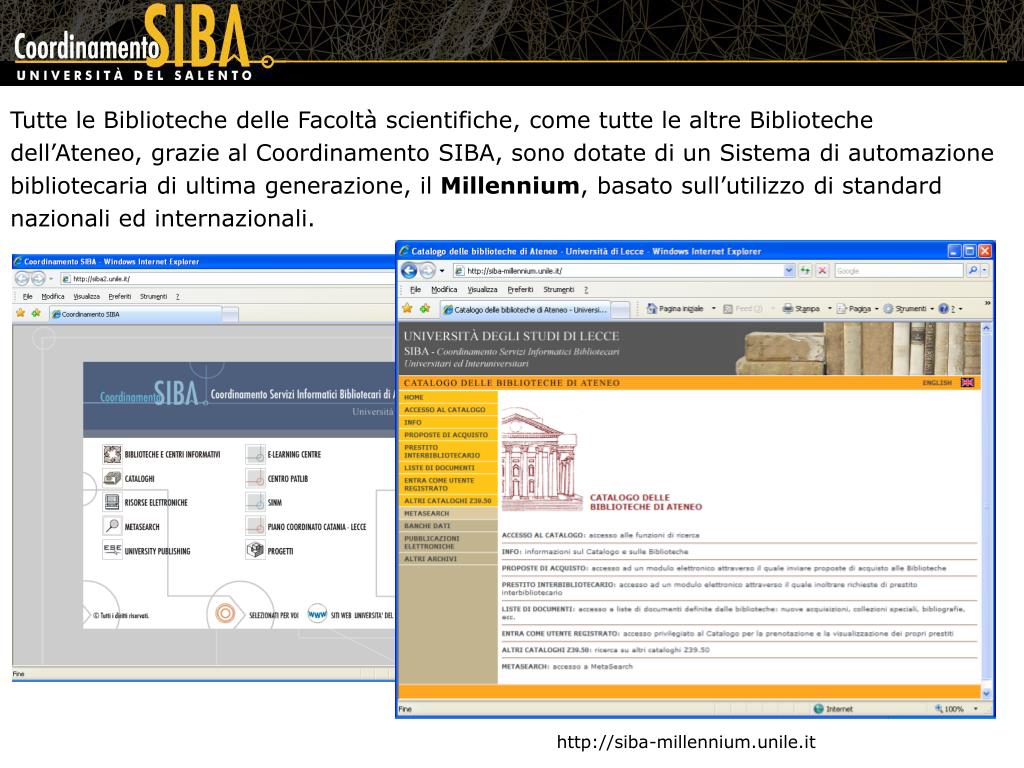The height and width of the screenshot is (768, 1024).
Task: Click Google search input field
Action: click(x=899, y=270)
